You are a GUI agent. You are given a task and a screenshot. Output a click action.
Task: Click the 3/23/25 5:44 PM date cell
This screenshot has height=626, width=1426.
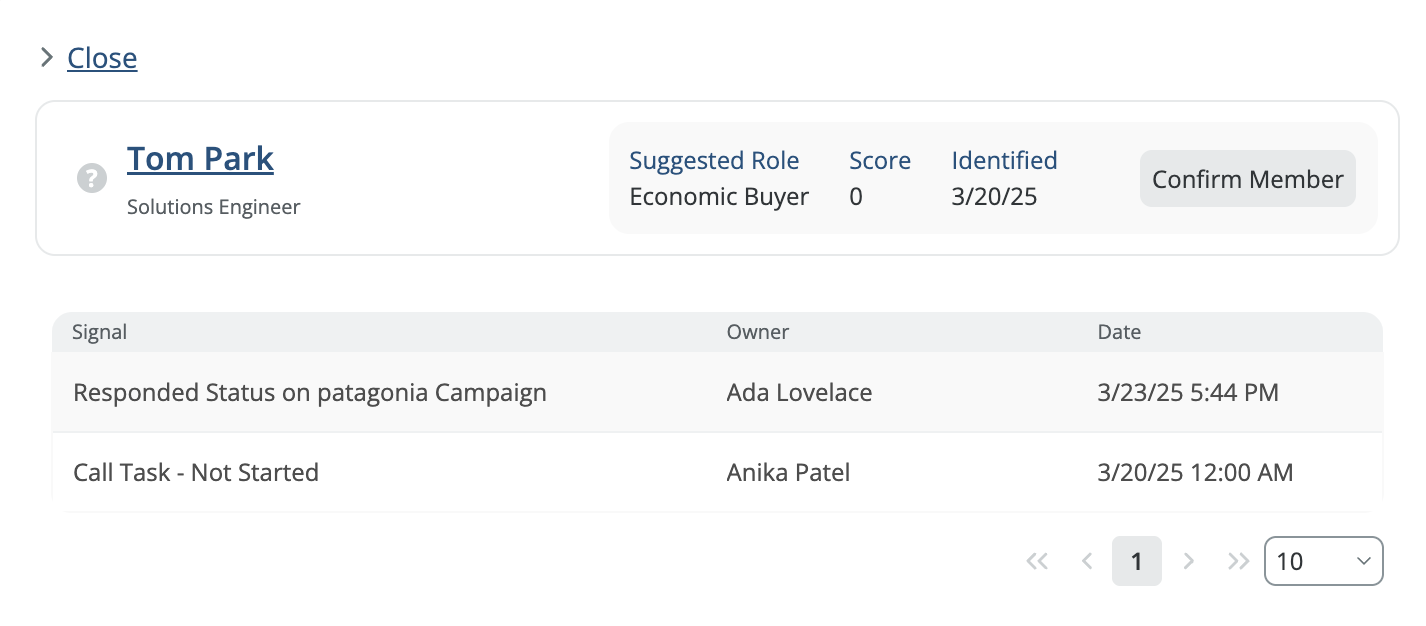click(1188, 393)
